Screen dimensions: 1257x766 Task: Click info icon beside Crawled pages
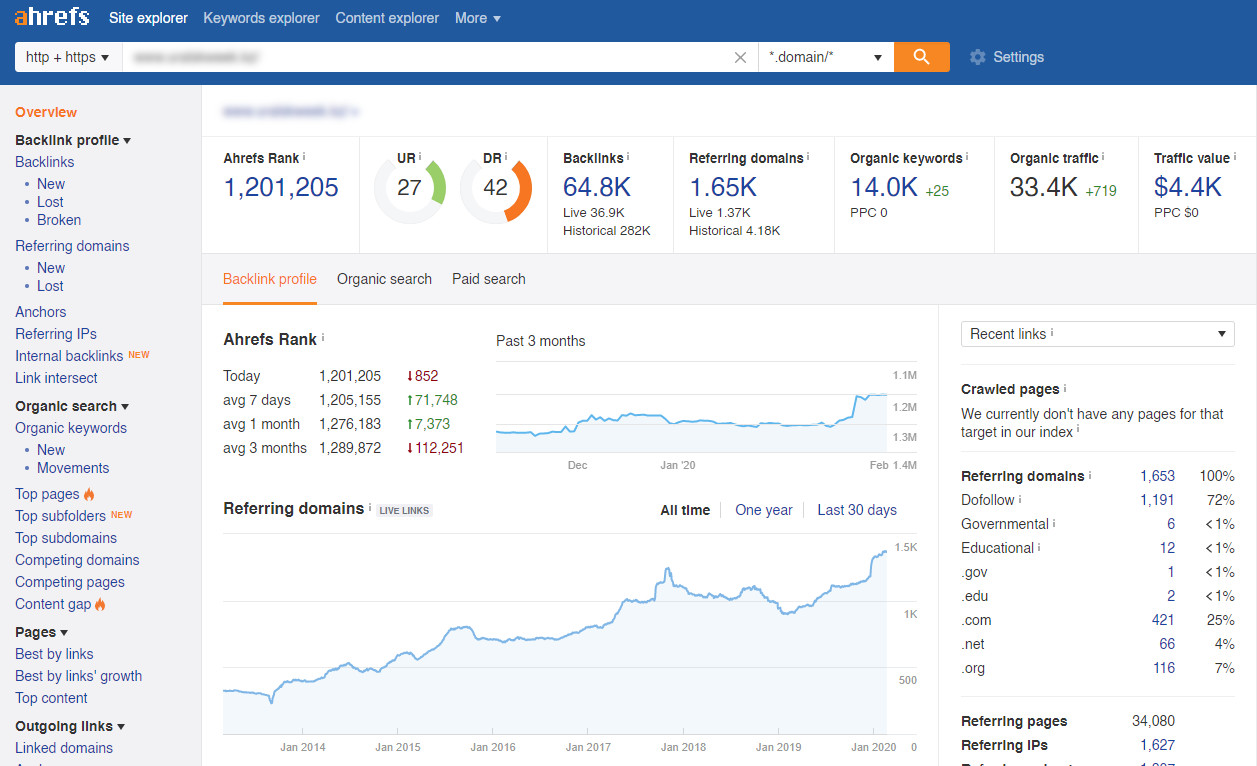tap(1065, 388)
